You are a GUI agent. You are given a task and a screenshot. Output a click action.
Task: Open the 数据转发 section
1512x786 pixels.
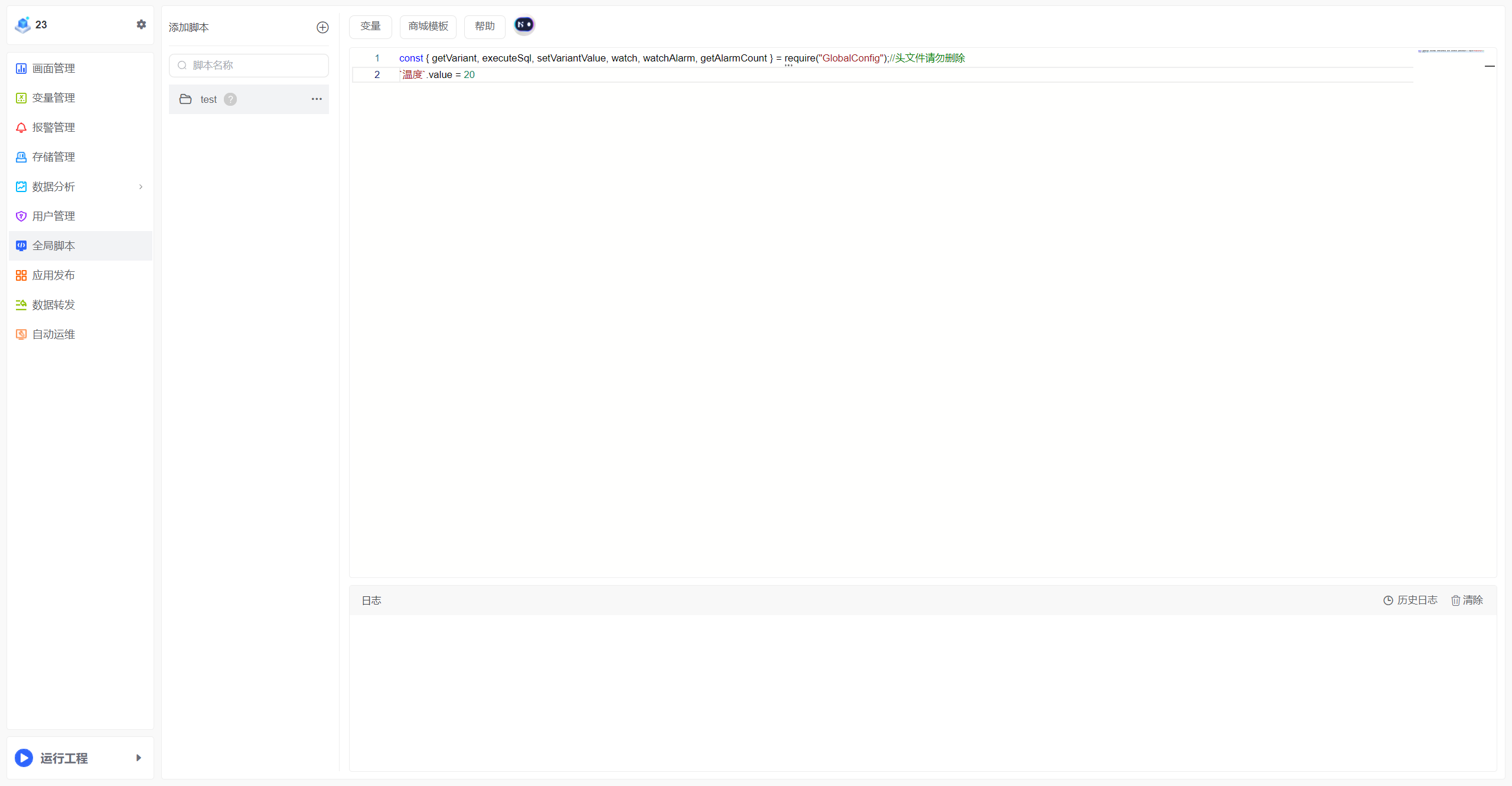coord(53,305)
